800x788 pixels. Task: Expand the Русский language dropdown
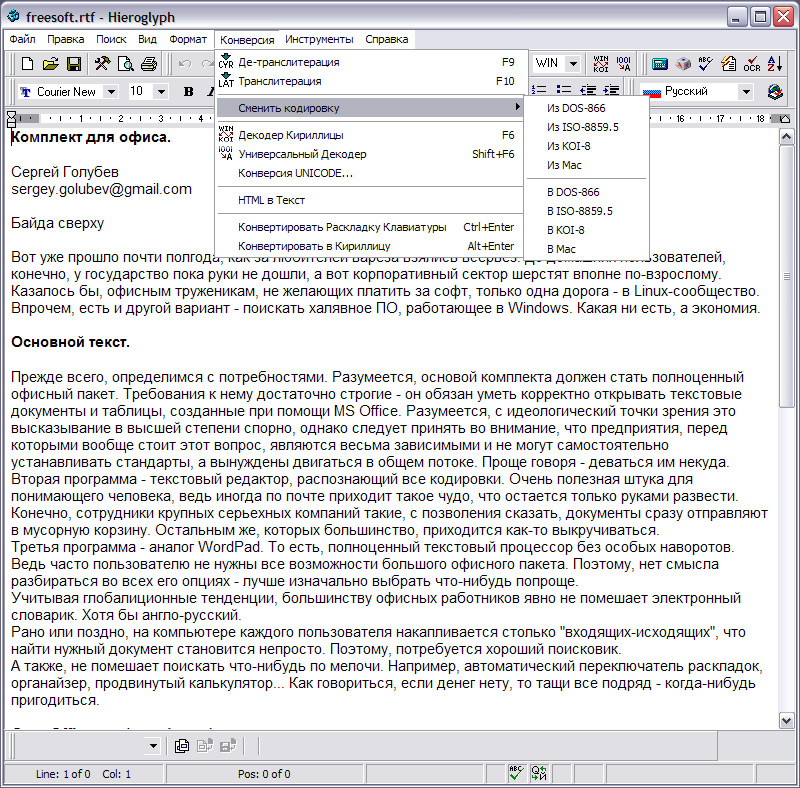746,92
